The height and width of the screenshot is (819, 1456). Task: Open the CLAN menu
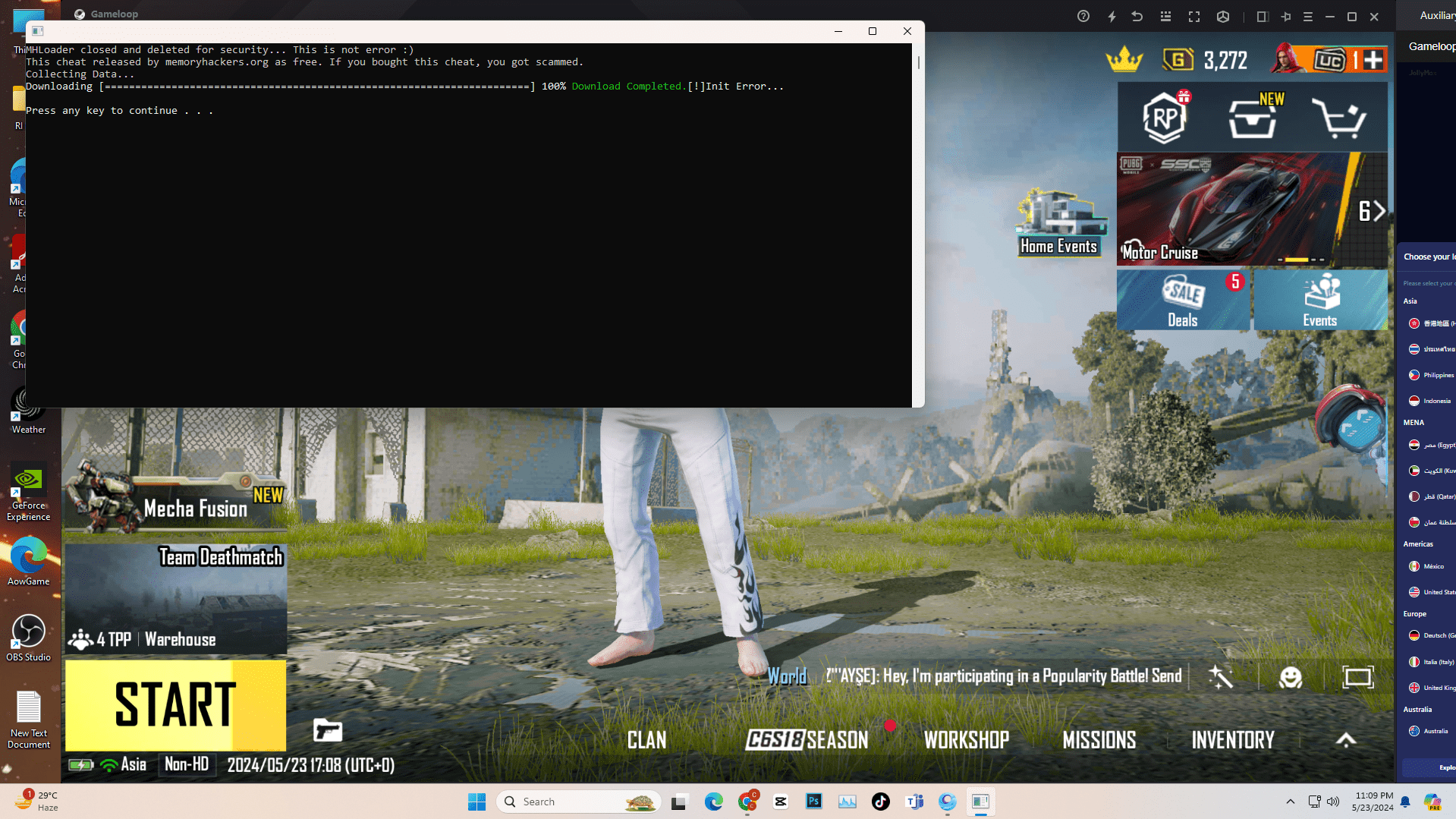(646, 740)
